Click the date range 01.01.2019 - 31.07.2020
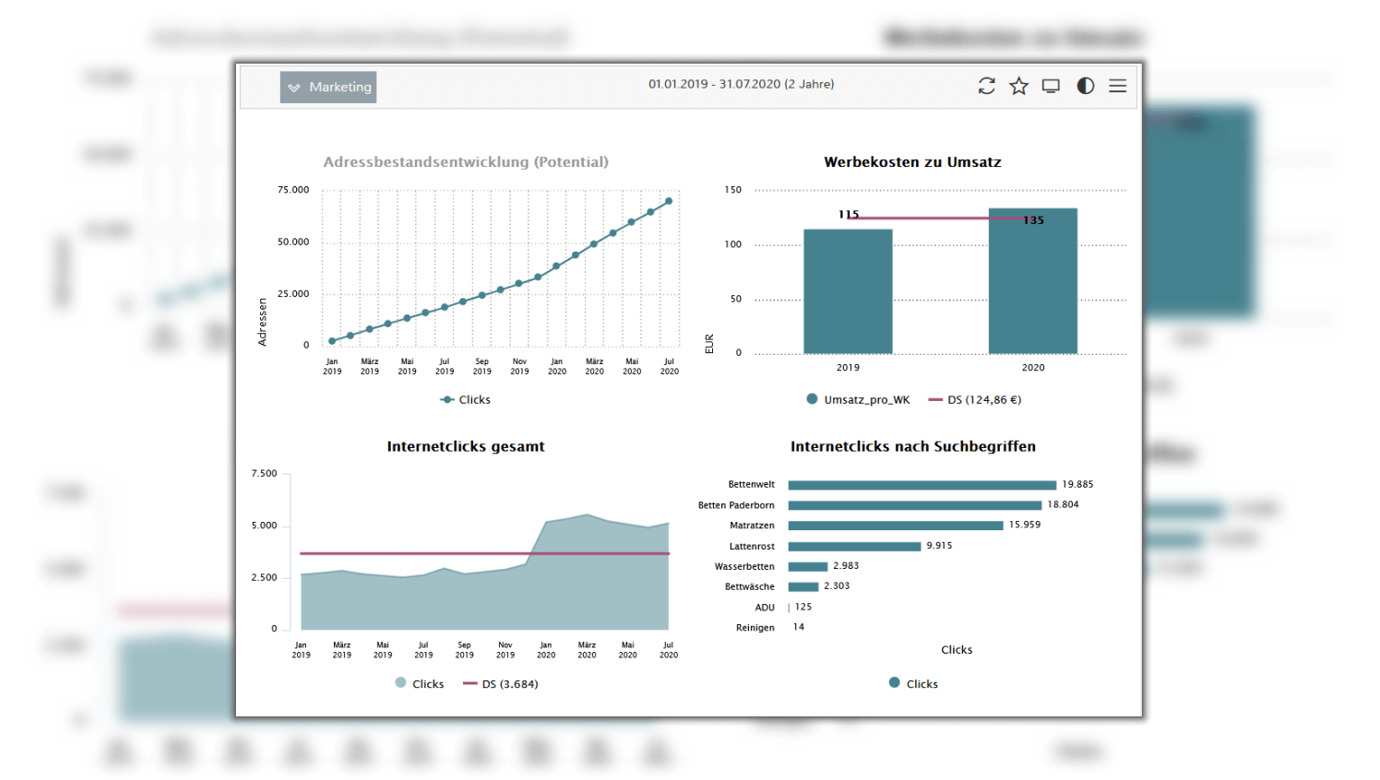This screenshot has width=1380, height=780. (x=740, y=84)
